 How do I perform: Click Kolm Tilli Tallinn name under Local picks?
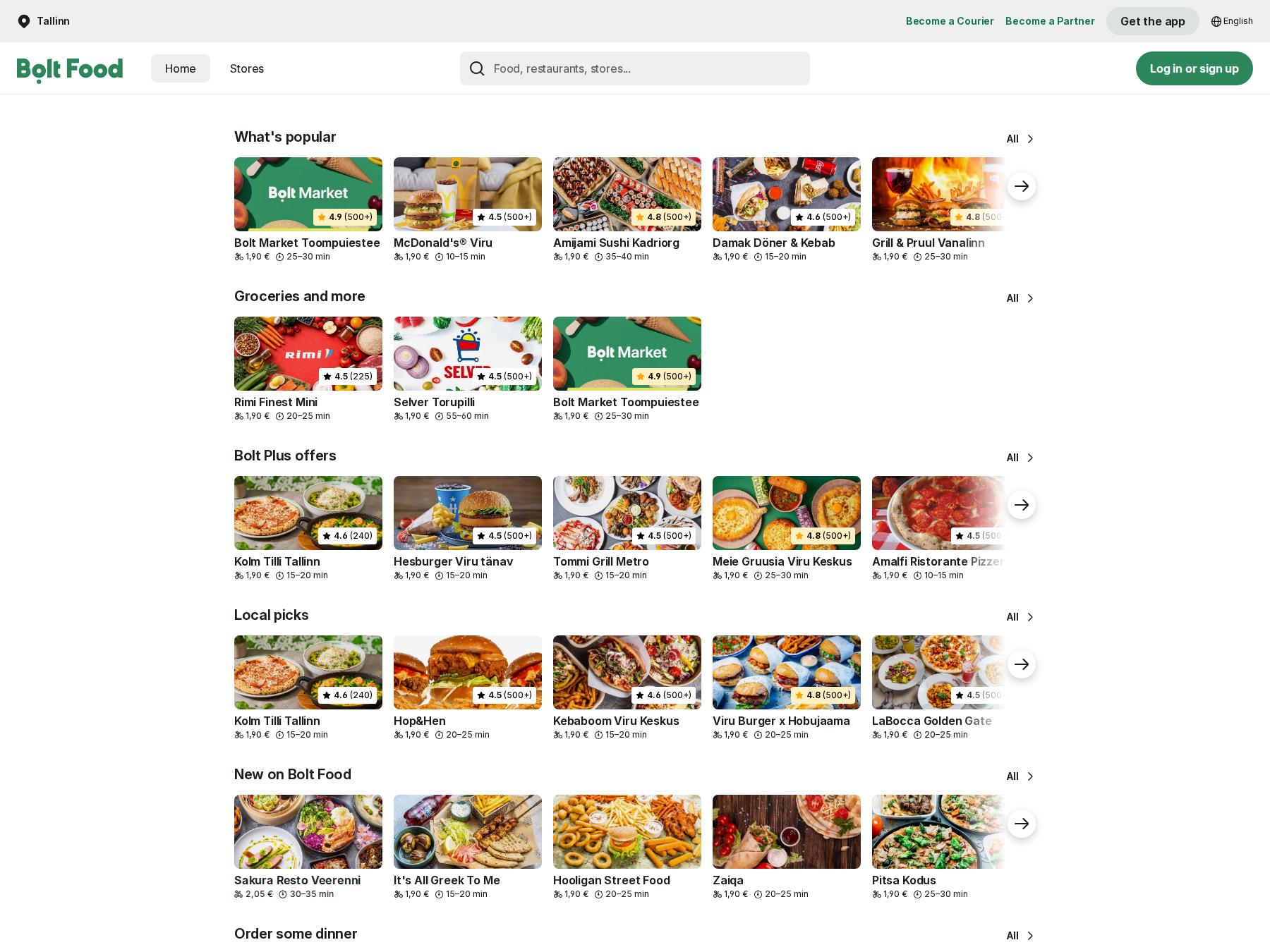tap(277, 721)
